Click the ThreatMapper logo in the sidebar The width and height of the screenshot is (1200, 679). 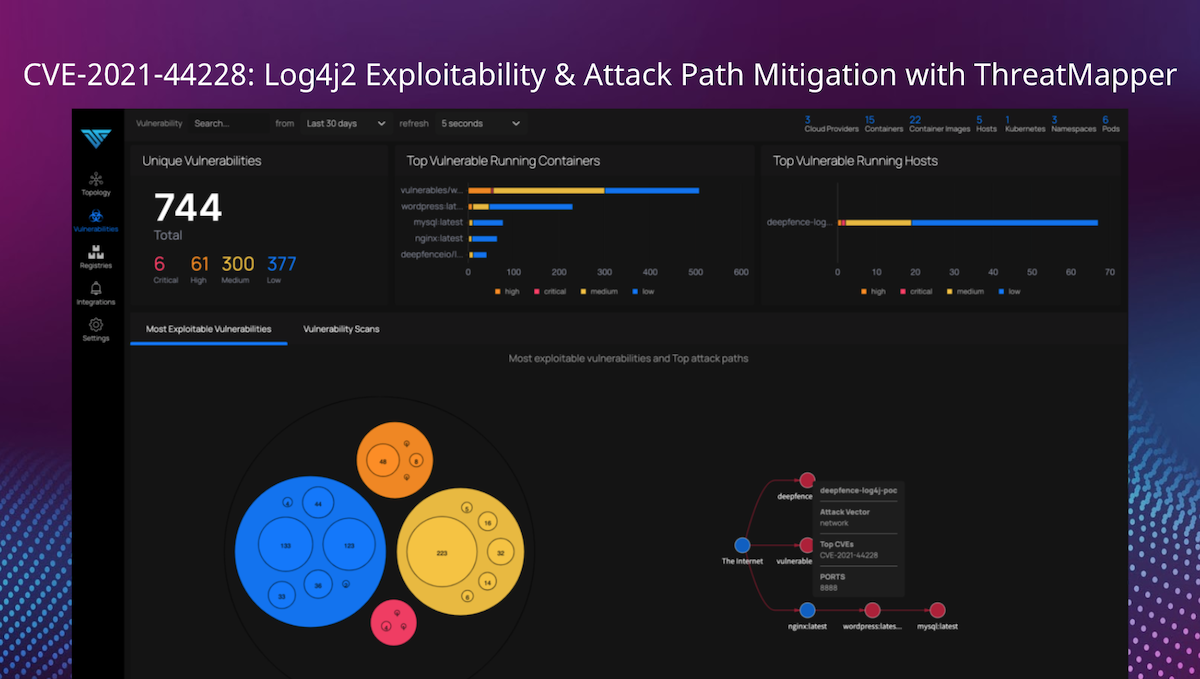point(95,138)
